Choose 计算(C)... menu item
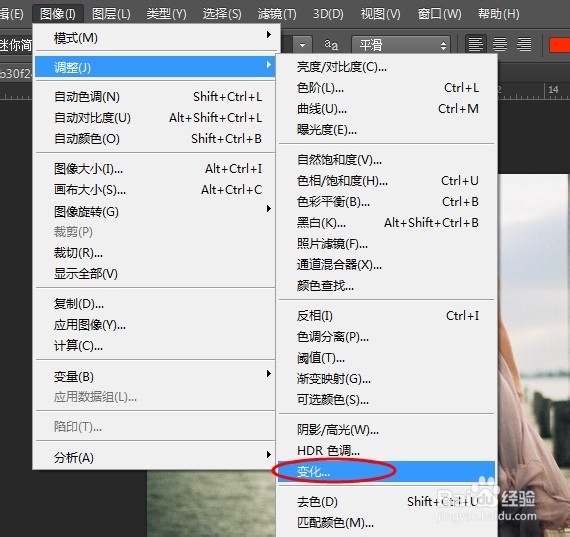 (155, 346)
